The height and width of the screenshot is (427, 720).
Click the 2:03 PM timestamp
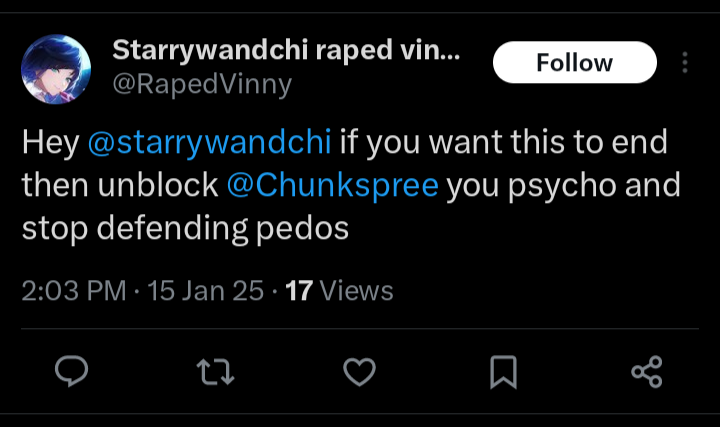pyautogui.click(x=73, y=291)
